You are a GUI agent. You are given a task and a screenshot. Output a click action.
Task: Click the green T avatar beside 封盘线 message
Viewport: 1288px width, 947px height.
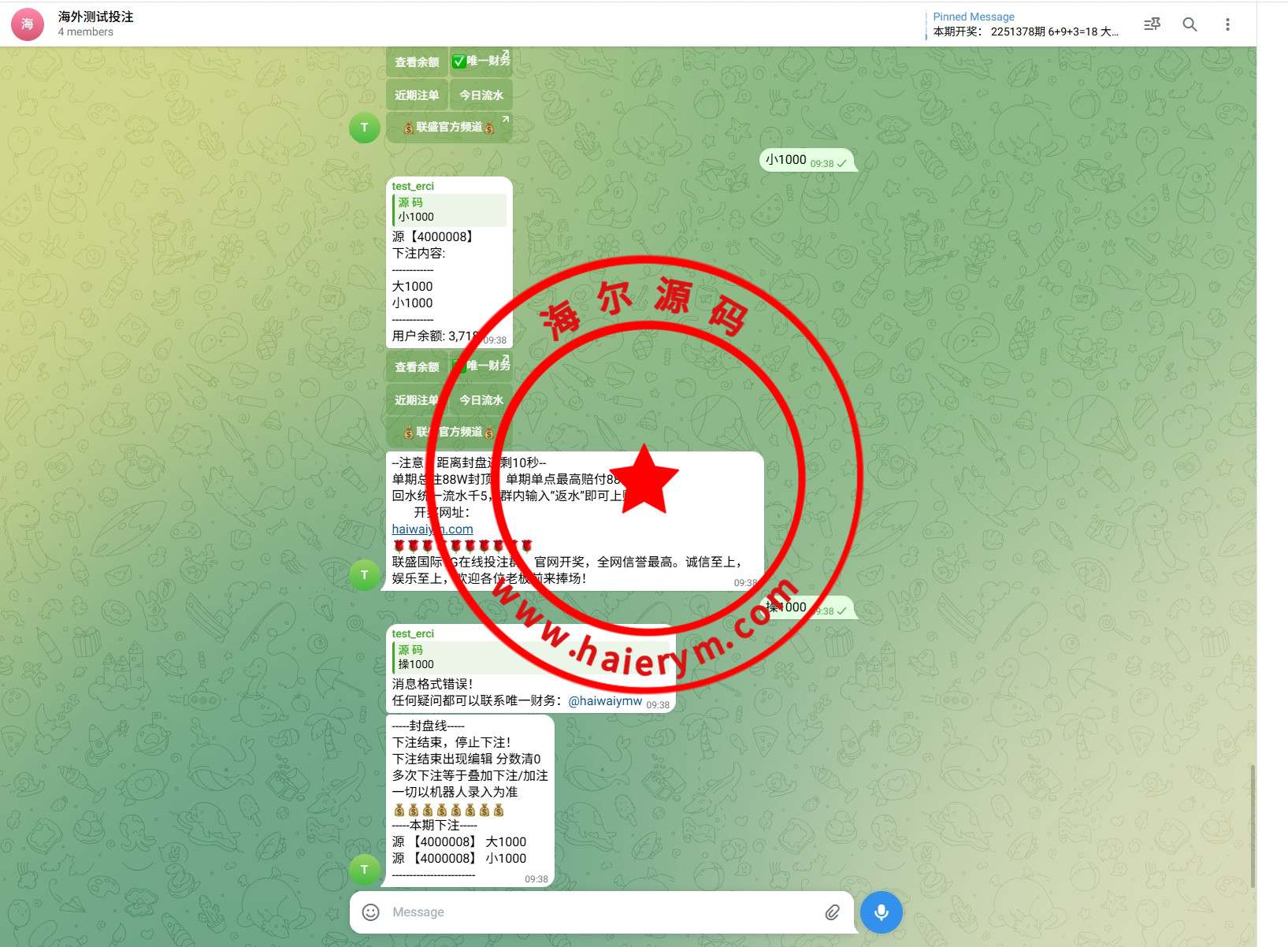[364, 869]
